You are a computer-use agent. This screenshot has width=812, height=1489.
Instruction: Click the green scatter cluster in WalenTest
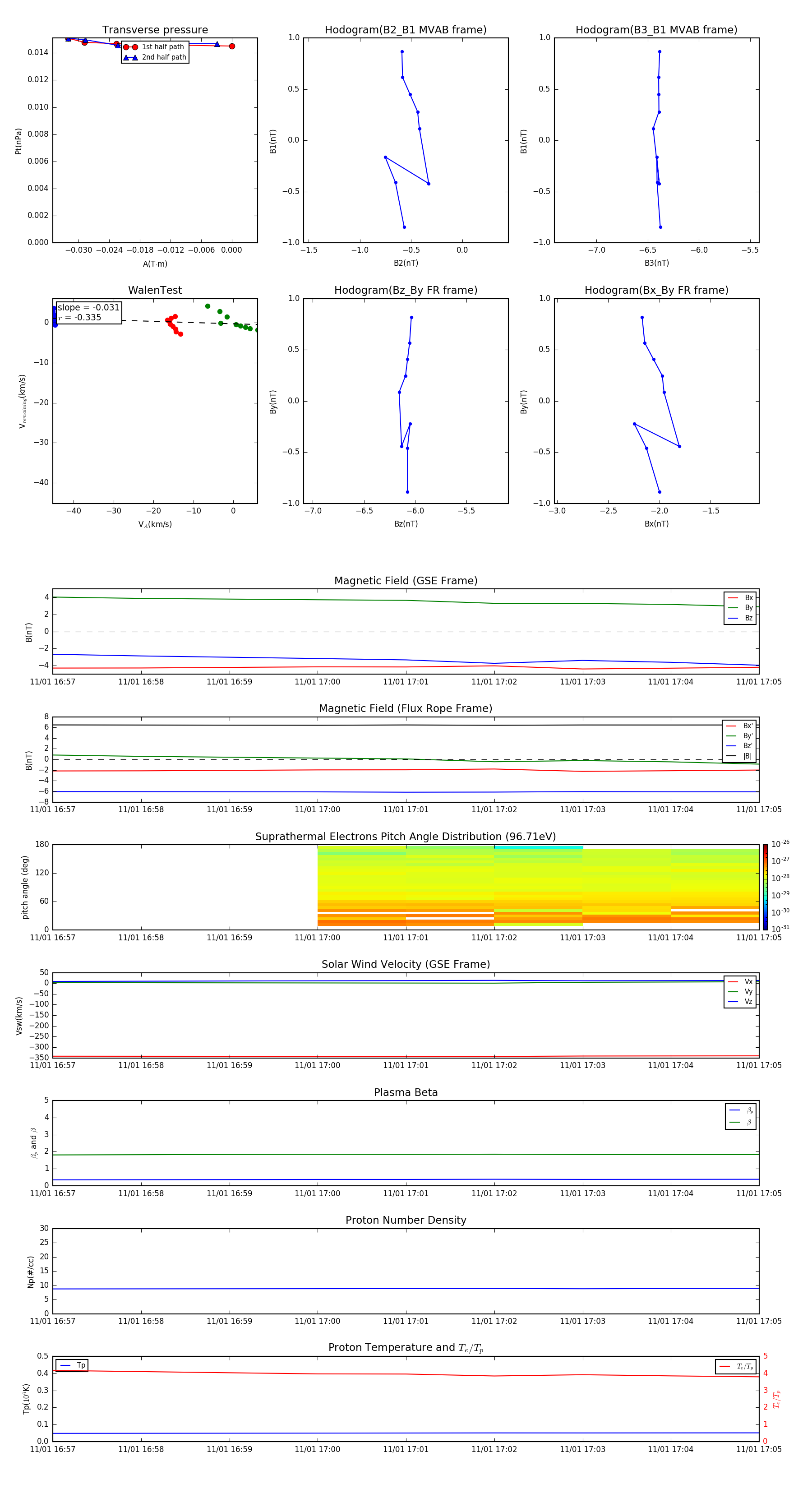[x=232, y=318]
